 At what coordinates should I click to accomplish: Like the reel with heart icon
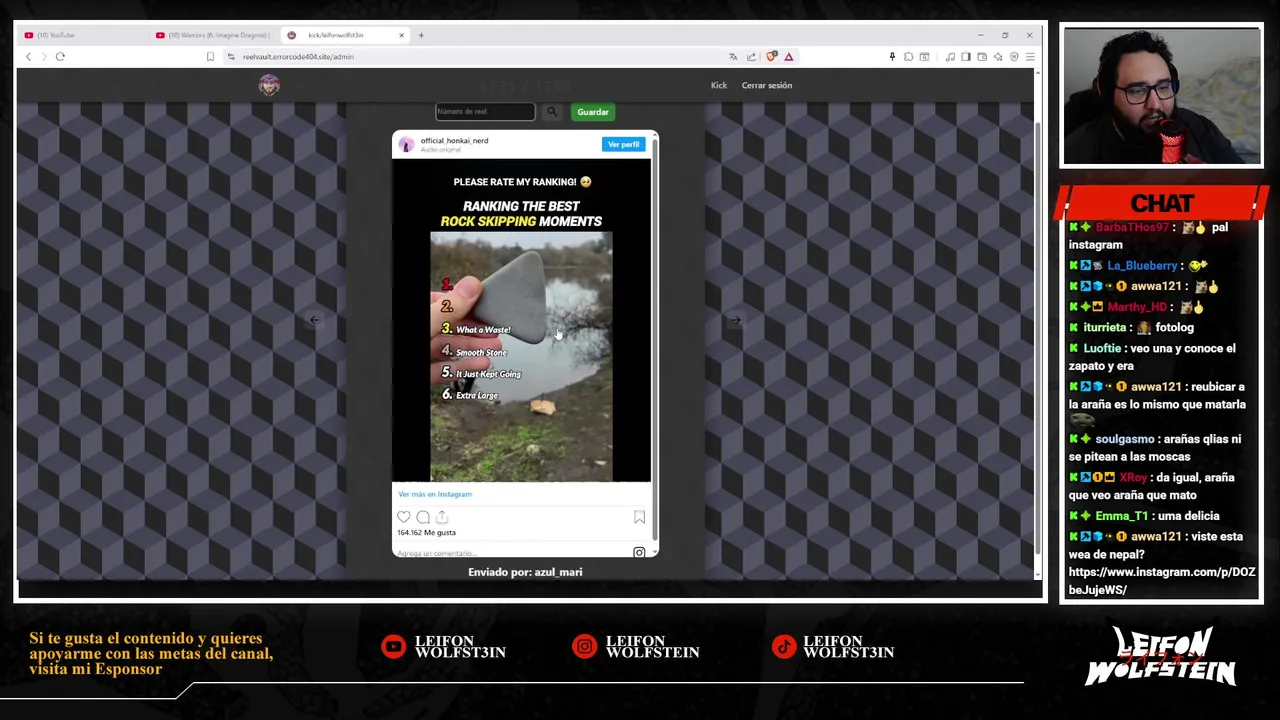point(404,517)
